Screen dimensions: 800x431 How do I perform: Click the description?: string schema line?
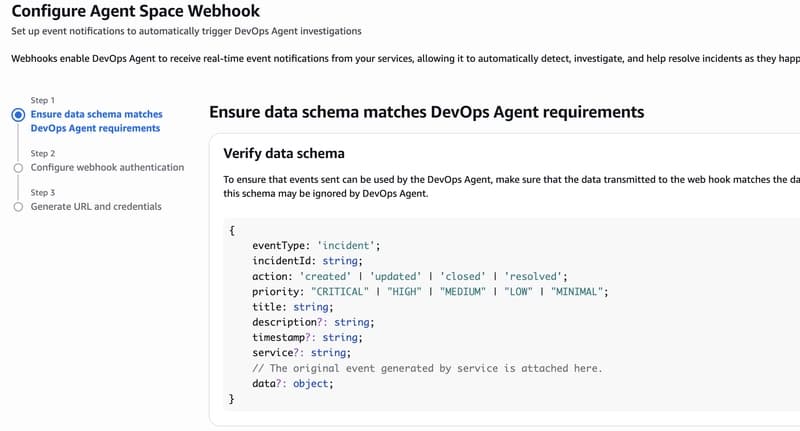click(x=313, y=322)
